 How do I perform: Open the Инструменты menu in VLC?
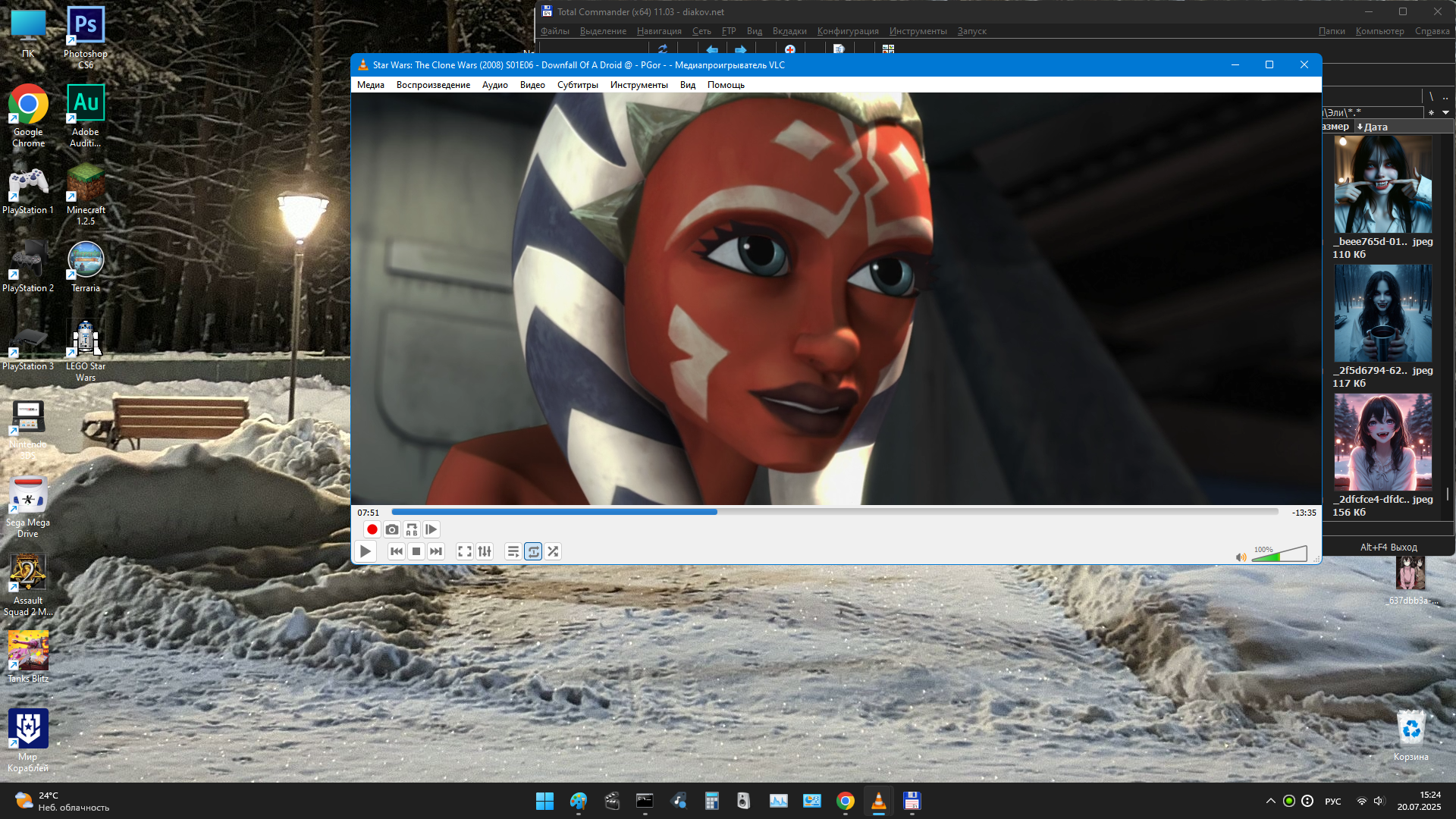(639, 85)
